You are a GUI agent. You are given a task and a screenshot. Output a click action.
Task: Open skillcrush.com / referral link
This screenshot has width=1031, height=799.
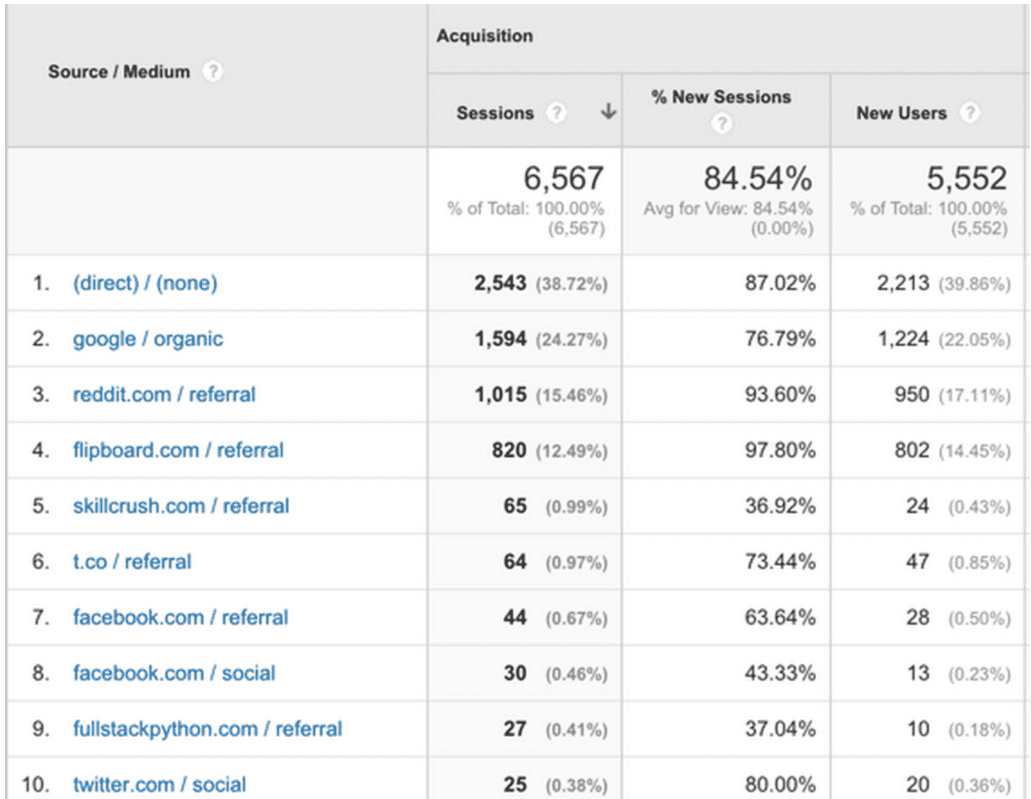(x=181, y=506)
